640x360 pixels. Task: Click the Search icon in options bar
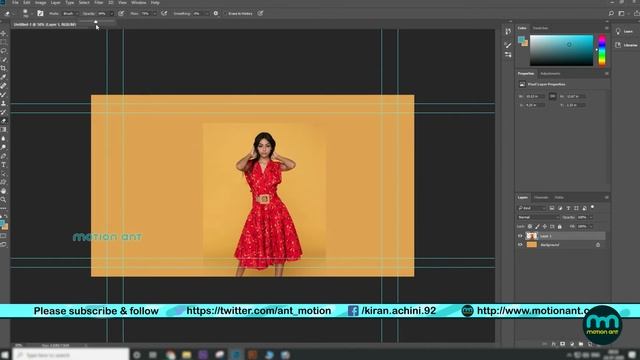click(x=611, y=13)
